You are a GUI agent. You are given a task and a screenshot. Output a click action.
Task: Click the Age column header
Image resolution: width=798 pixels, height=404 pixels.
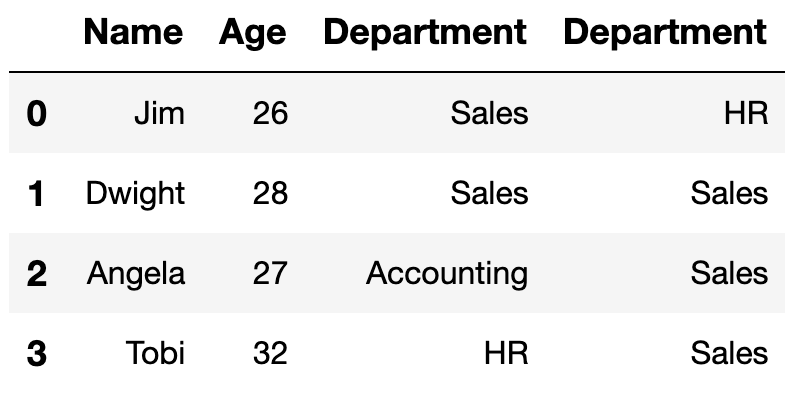click(x=253, y=34)
